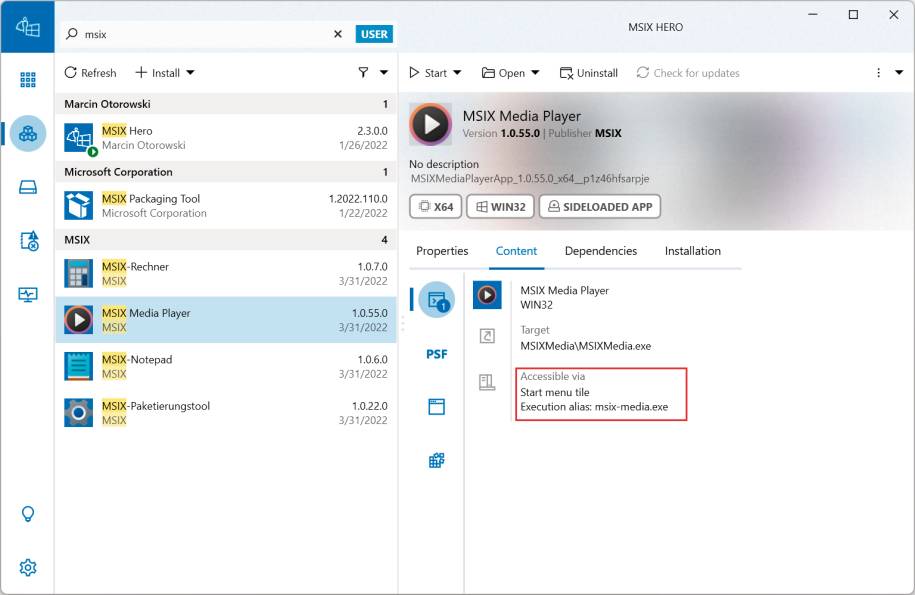Open the lightbulb tips sidebar icon
This screenshot has height=595, width=915.
click(27, 514)
